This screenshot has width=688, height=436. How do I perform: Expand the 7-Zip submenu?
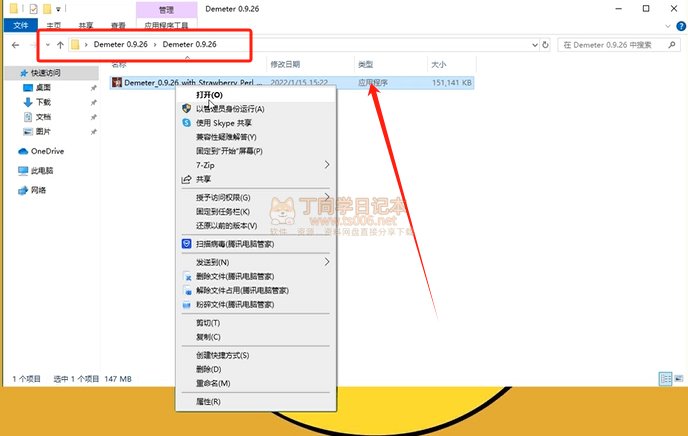click(256, 165)
